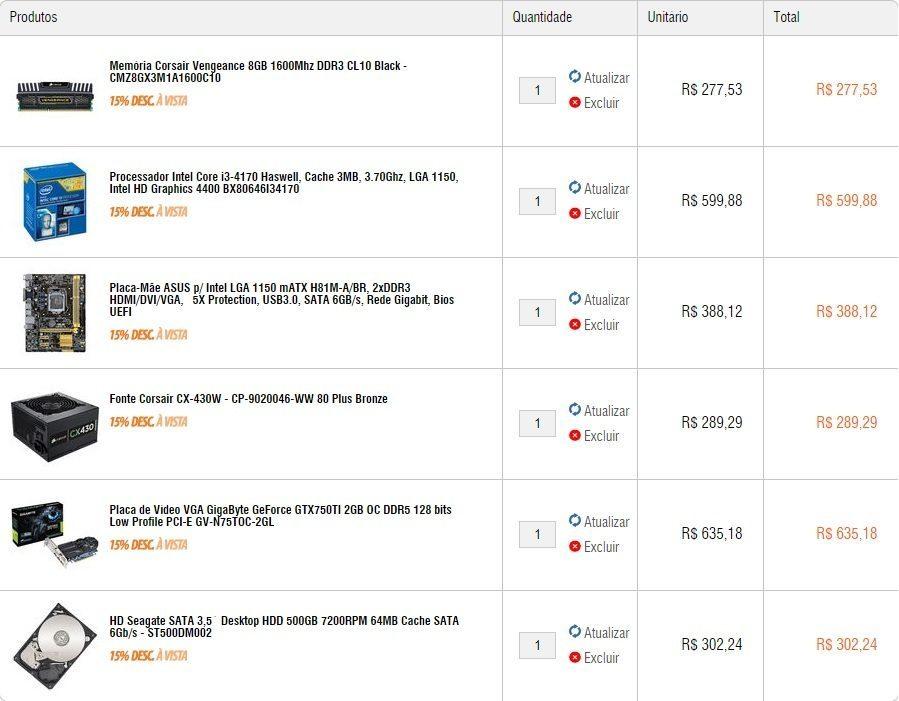Click the red Excluir icon for Seagate HD
The image size is (899, 701).
(x=575, y=657)
